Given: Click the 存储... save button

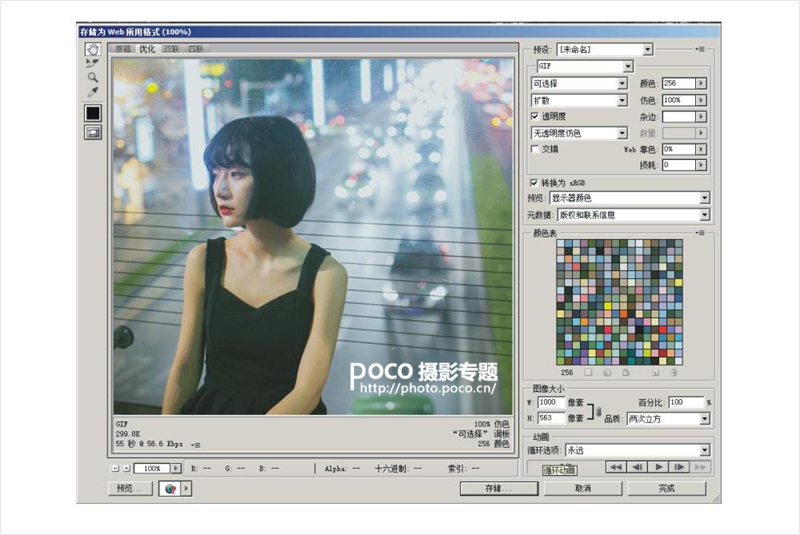Looking at the screenshot, I should pyautogui.click(x=499, y=488).
